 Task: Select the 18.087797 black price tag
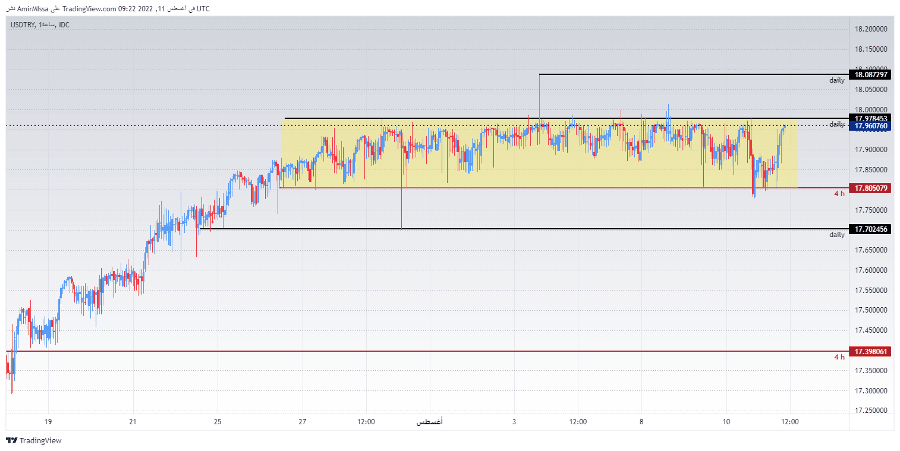coord(871,75)
